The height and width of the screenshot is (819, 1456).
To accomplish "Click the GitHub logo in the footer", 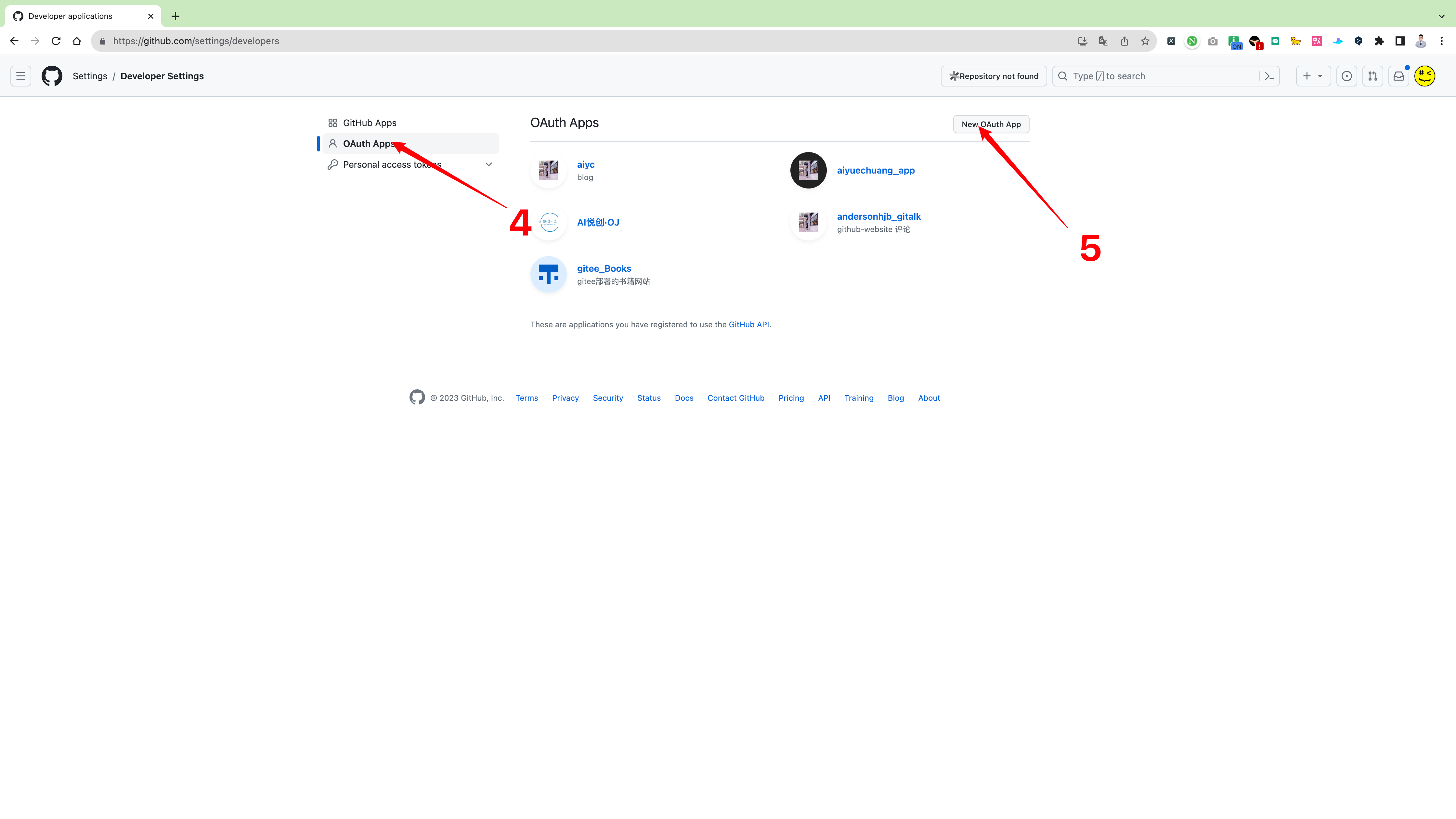I will pyautogui.click(x=417, y=397).
